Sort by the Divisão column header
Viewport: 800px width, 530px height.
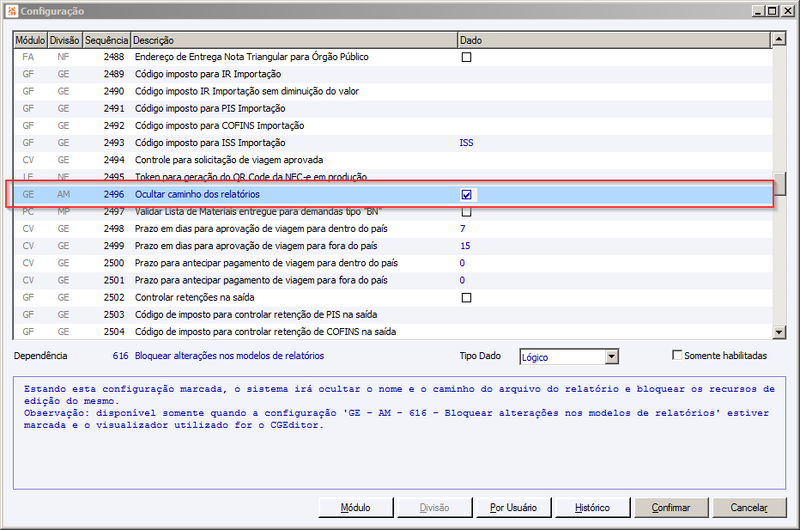coord(65,40)
